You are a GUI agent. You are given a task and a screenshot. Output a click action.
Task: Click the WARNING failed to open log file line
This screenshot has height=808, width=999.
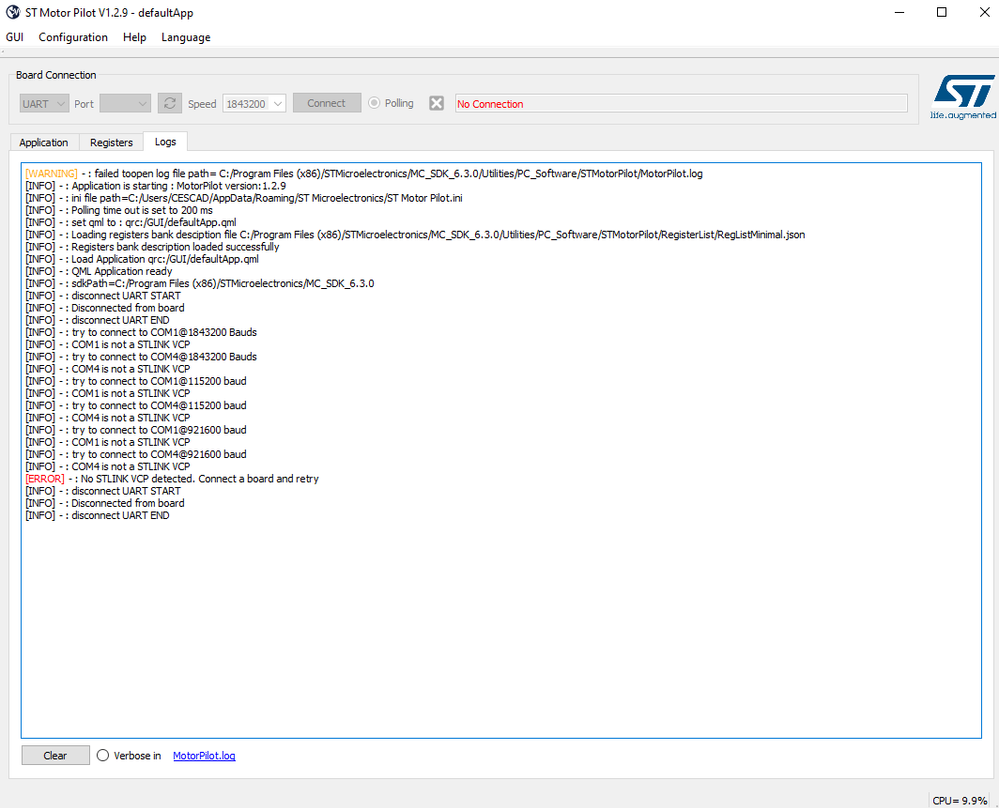pyautogui.click(x=364, y=173)
